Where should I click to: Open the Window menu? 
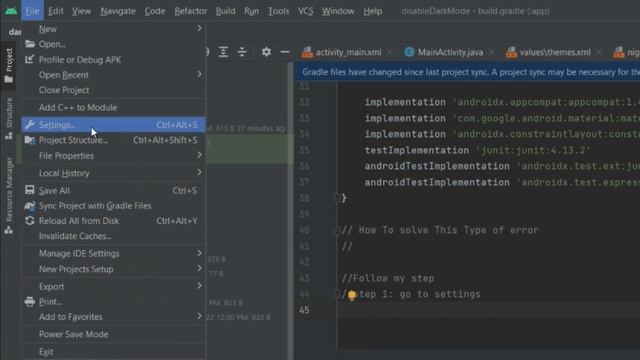point(338,11)
